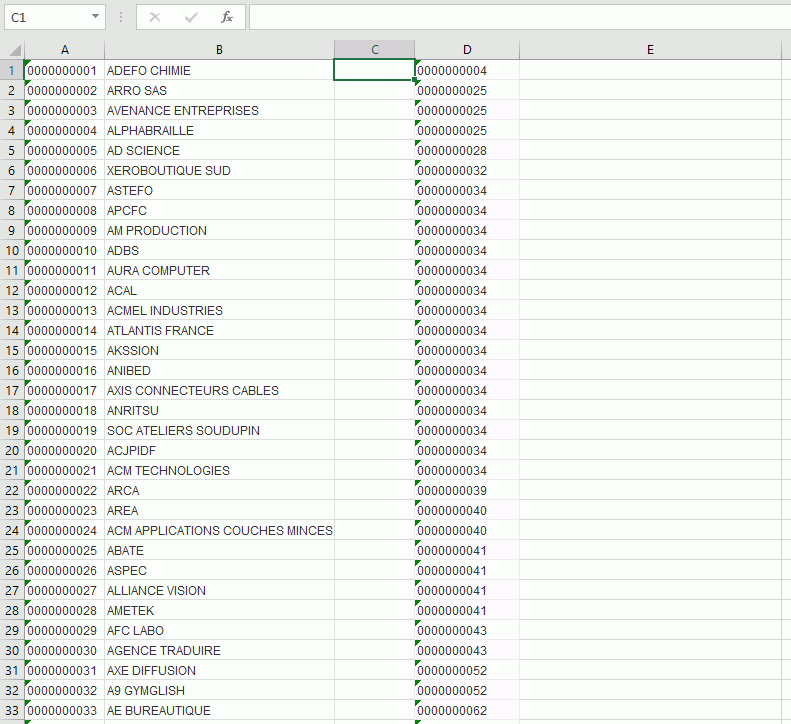Viewport: 791px width, 724px height.
Task: Select row 33 header
Action: [x=12, y=710]
